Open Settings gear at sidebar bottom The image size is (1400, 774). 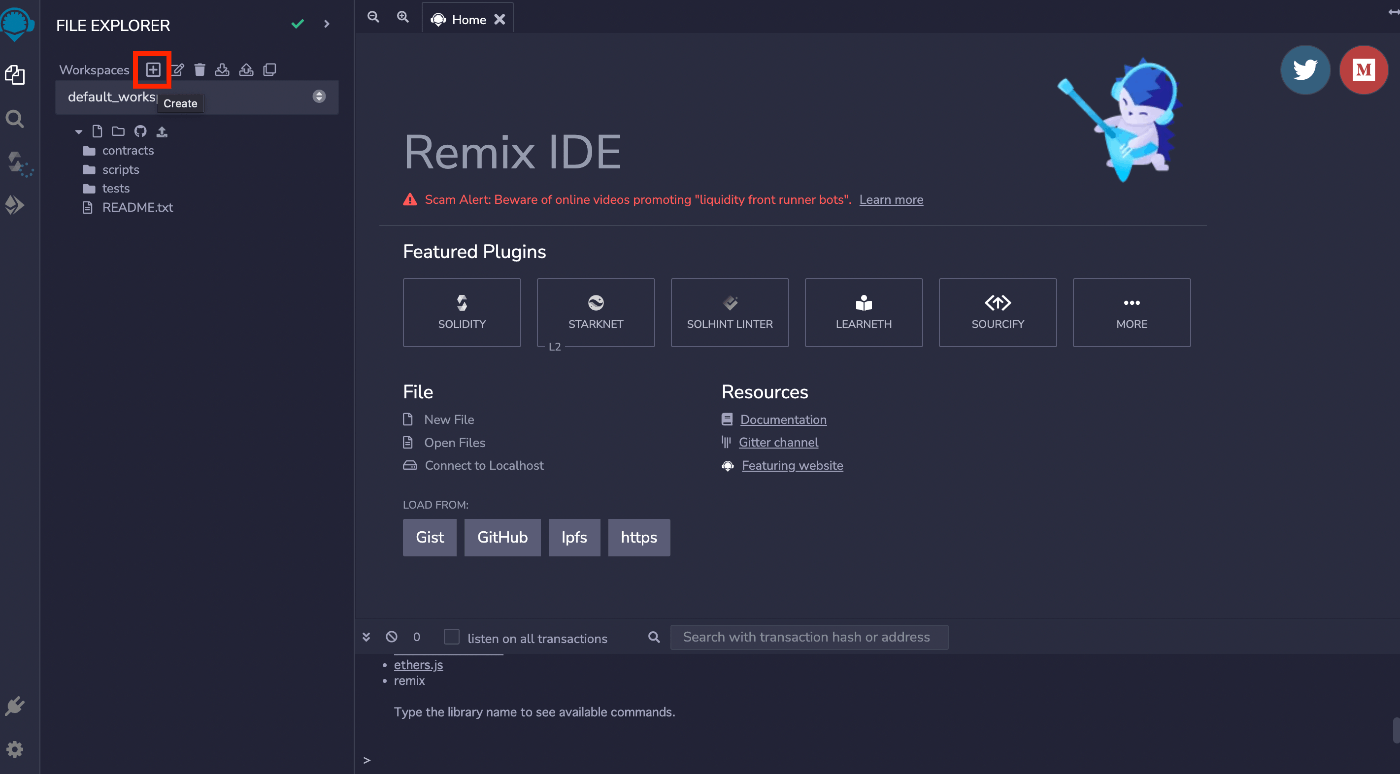pyautogui.click(x=15, y=749)
